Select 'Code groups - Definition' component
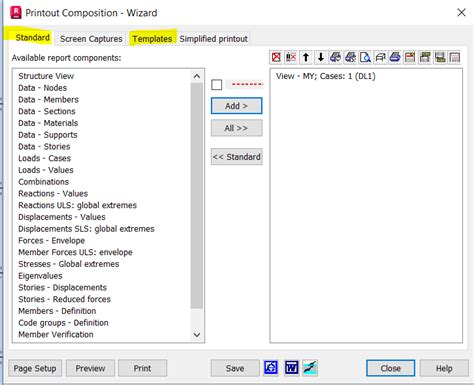474x385 pixels. tap(63, 323)
